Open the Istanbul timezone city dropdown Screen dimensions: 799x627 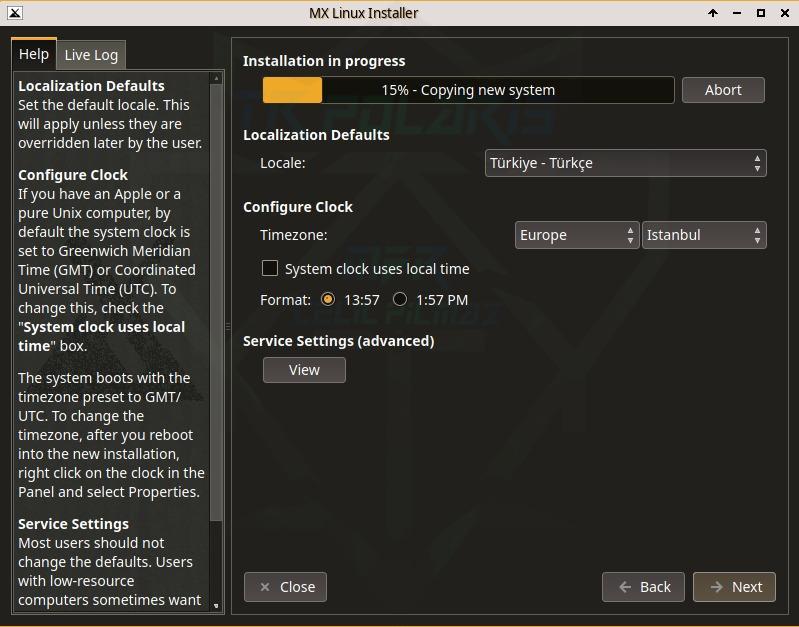[x=704, y=235]
